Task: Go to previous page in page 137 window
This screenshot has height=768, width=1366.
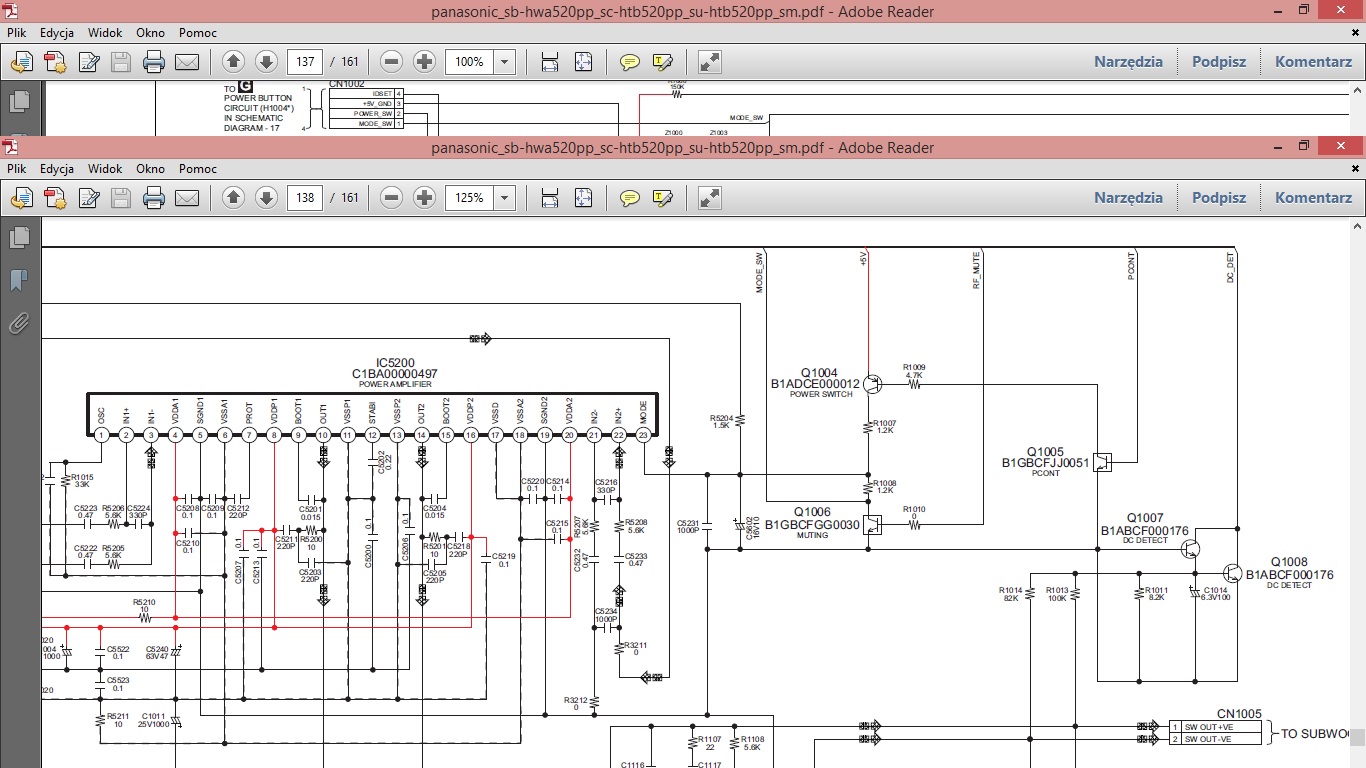Action: pos(233,62)
